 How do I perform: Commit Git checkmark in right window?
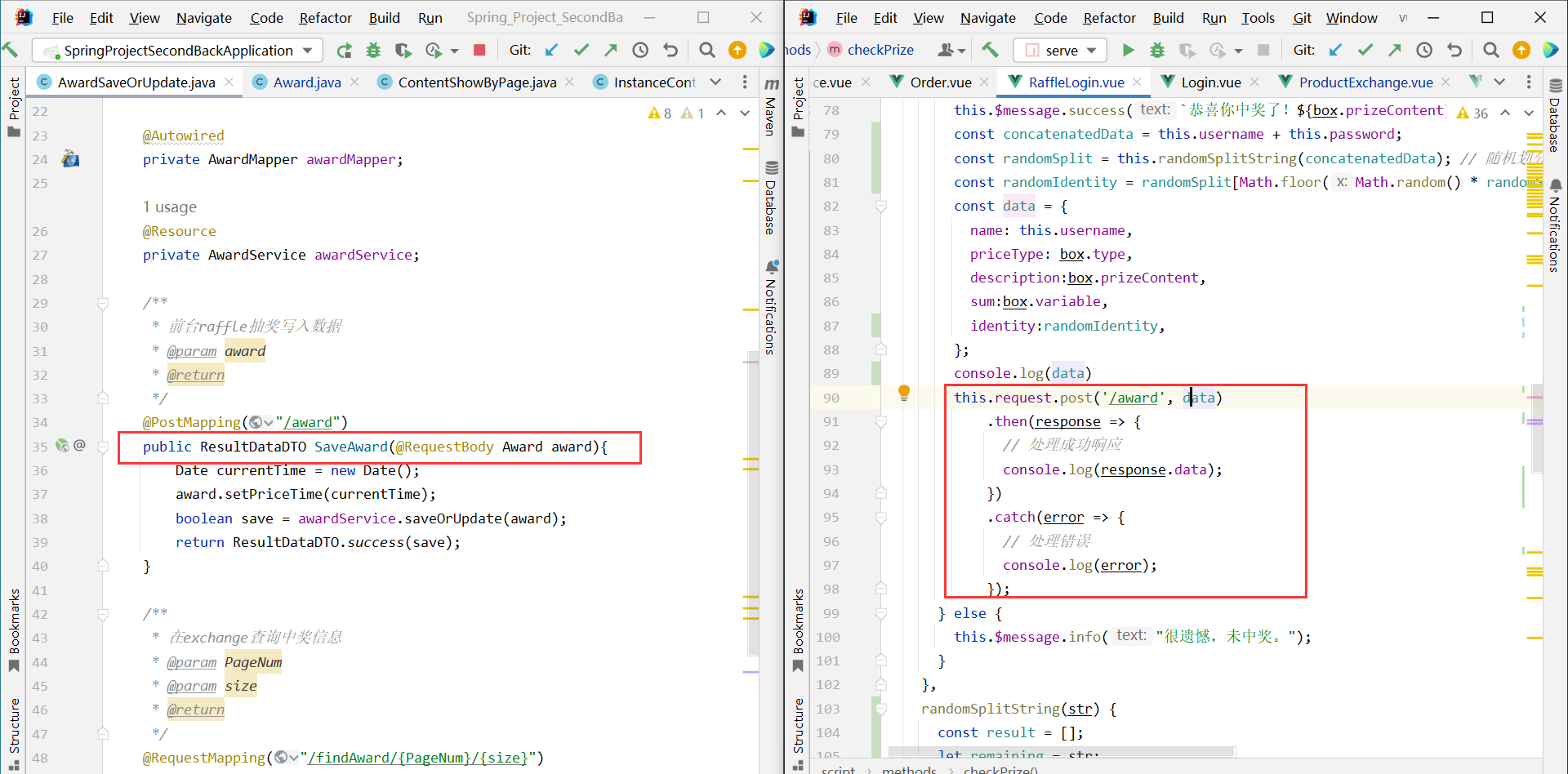1365,51
